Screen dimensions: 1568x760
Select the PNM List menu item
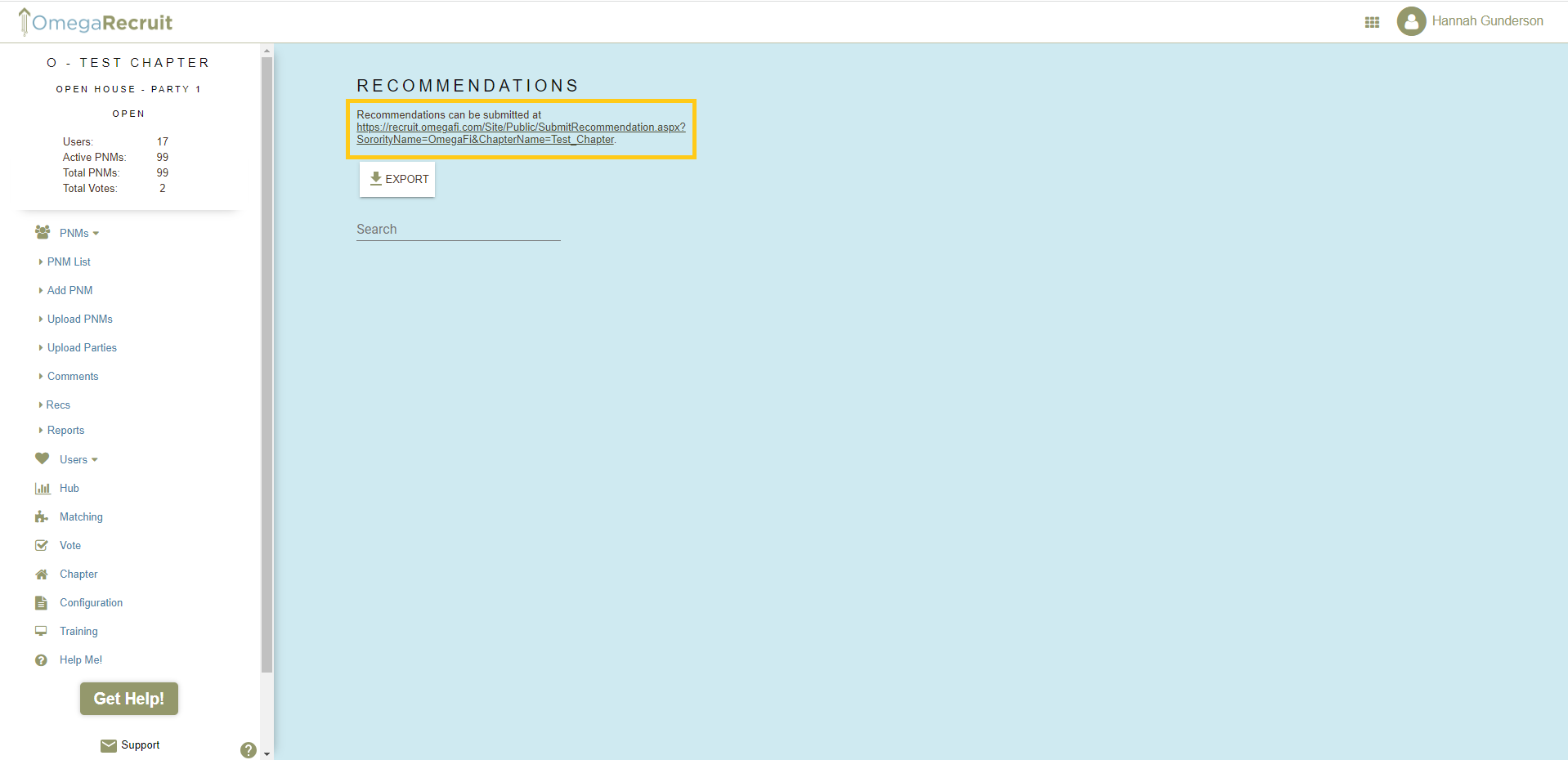69,262
